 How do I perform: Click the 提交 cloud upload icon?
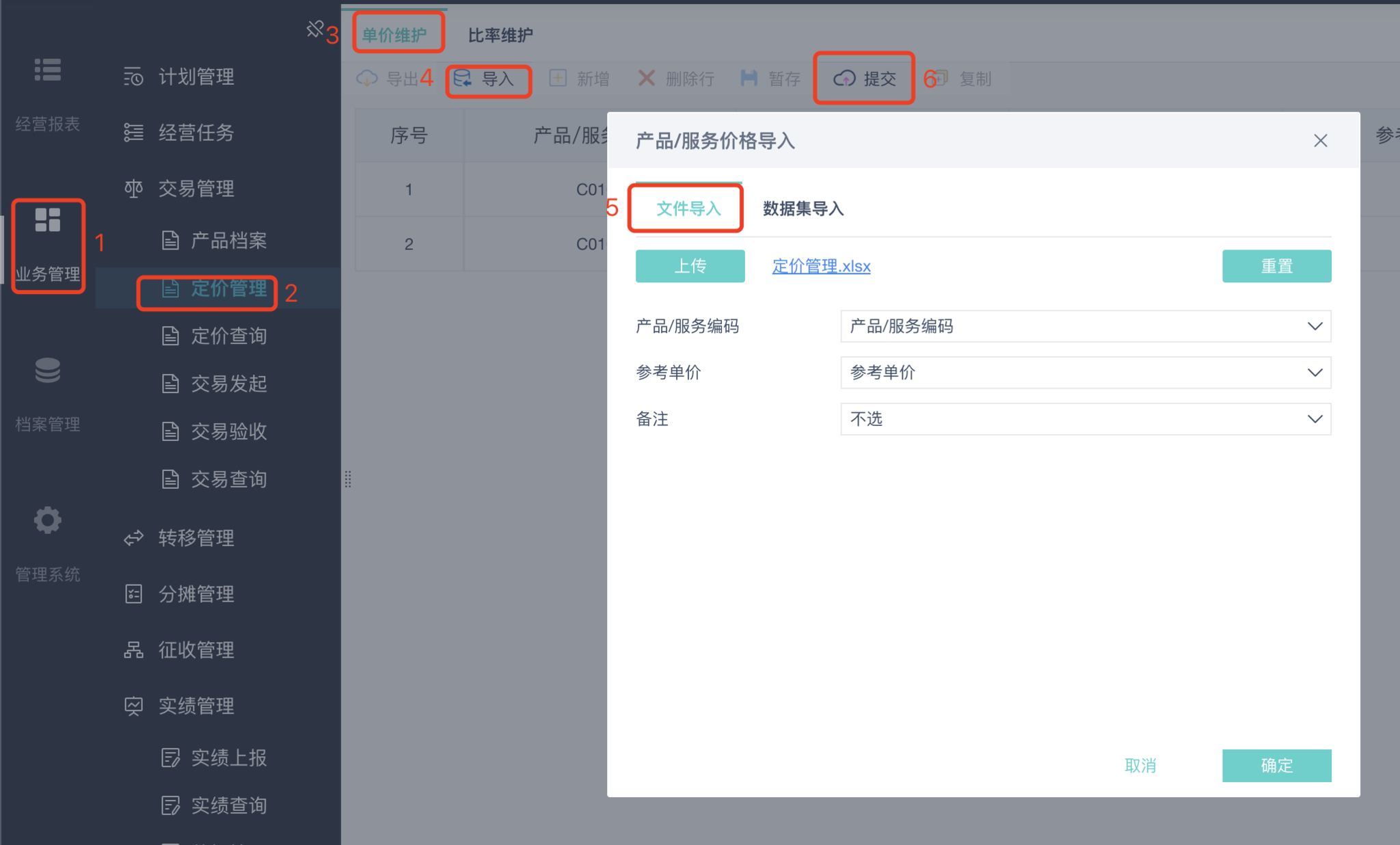[844, 79]
